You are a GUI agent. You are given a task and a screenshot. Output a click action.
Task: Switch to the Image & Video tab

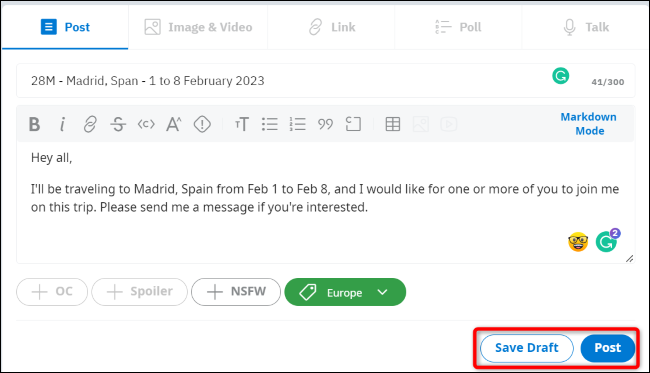coord(198,27)
